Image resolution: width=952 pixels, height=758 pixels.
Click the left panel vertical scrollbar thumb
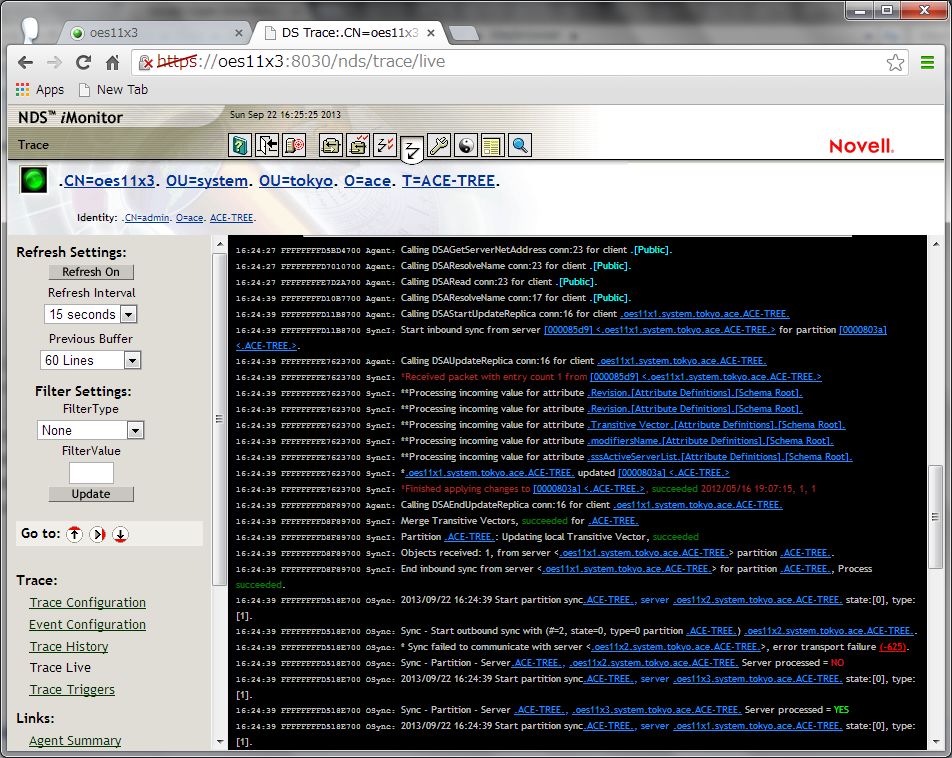pos(219,419)
